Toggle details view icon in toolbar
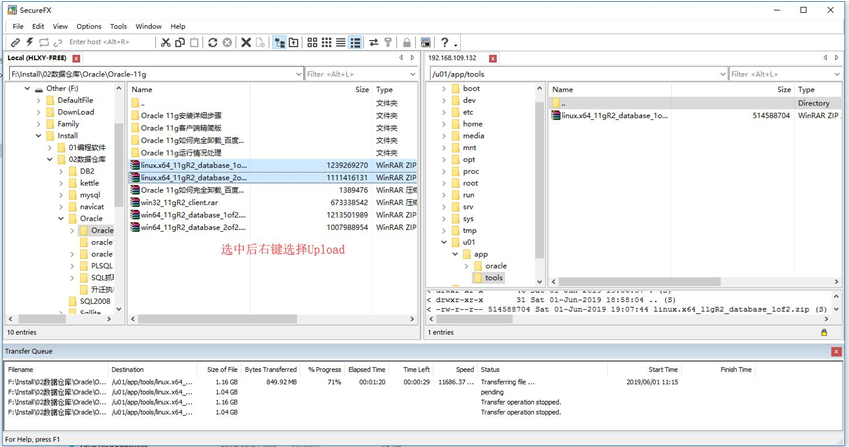This screenshot has width=849, height=447. coord(355,42)
